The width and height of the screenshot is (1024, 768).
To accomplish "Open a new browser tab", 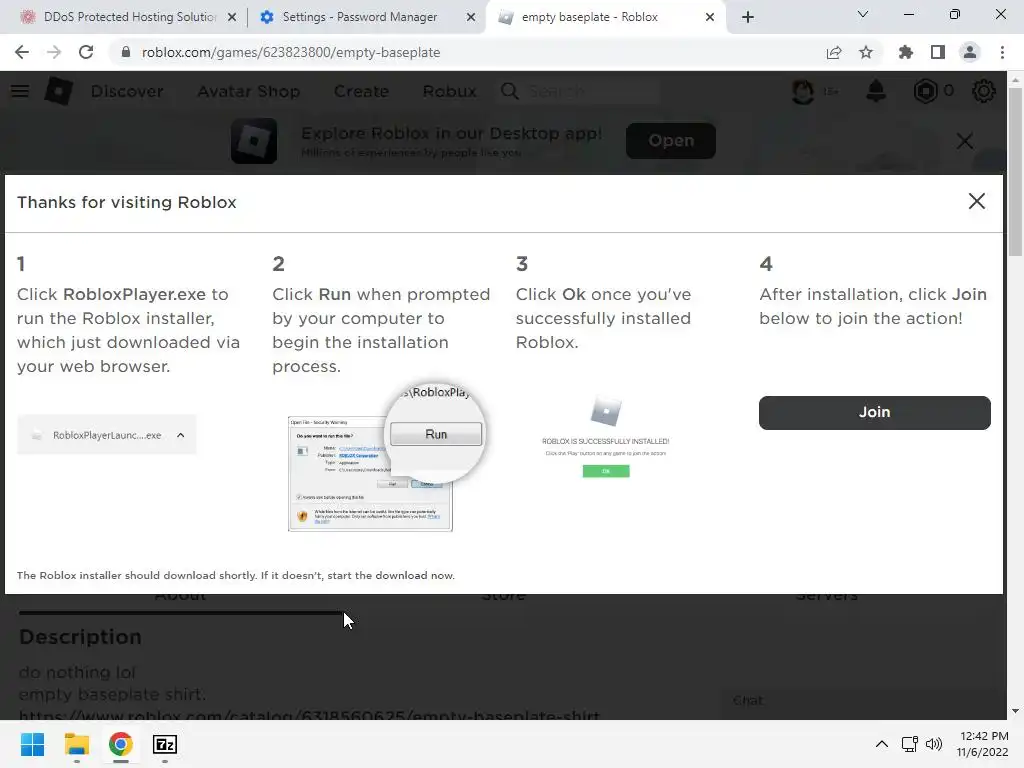I will click(x=748, y=17).
